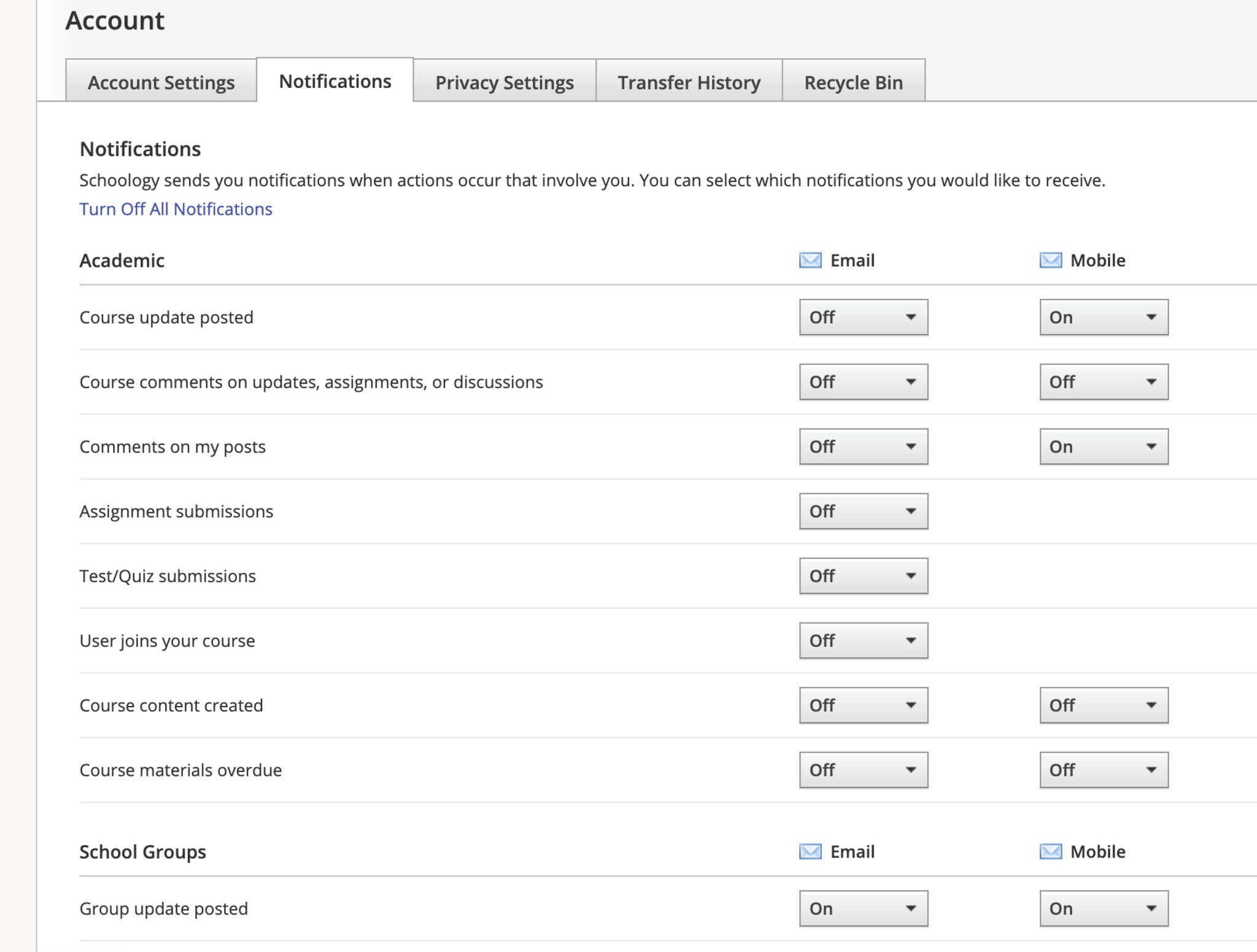
Task: Go to the Transfer History tab
Action: coord(689,82)
